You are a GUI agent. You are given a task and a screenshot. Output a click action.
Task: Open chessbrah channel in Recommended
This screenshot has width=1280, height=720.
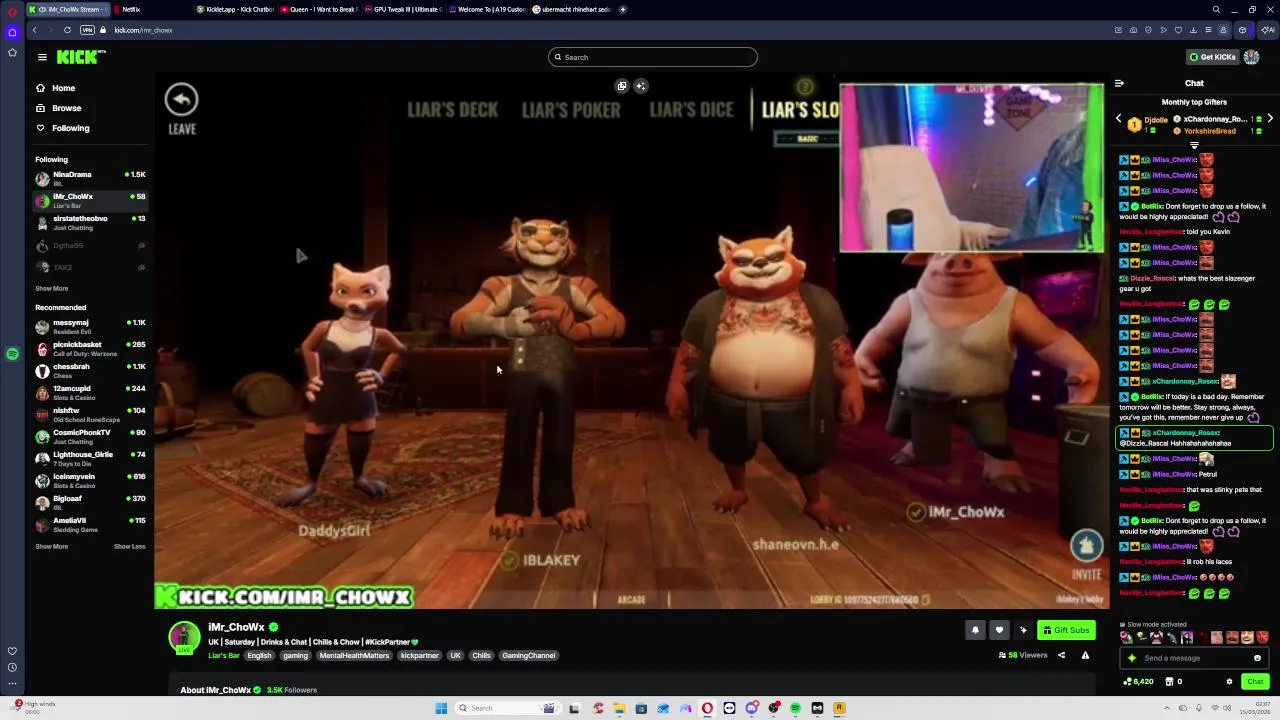pos(90,370)
